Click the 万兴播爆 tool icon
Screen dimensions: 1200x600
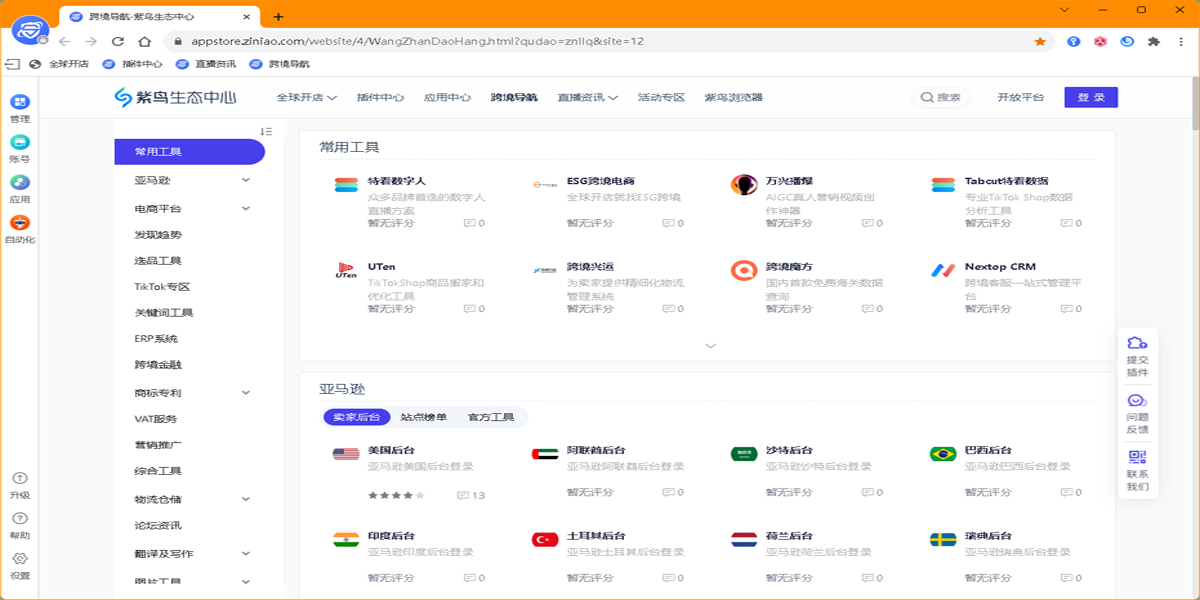744,185
